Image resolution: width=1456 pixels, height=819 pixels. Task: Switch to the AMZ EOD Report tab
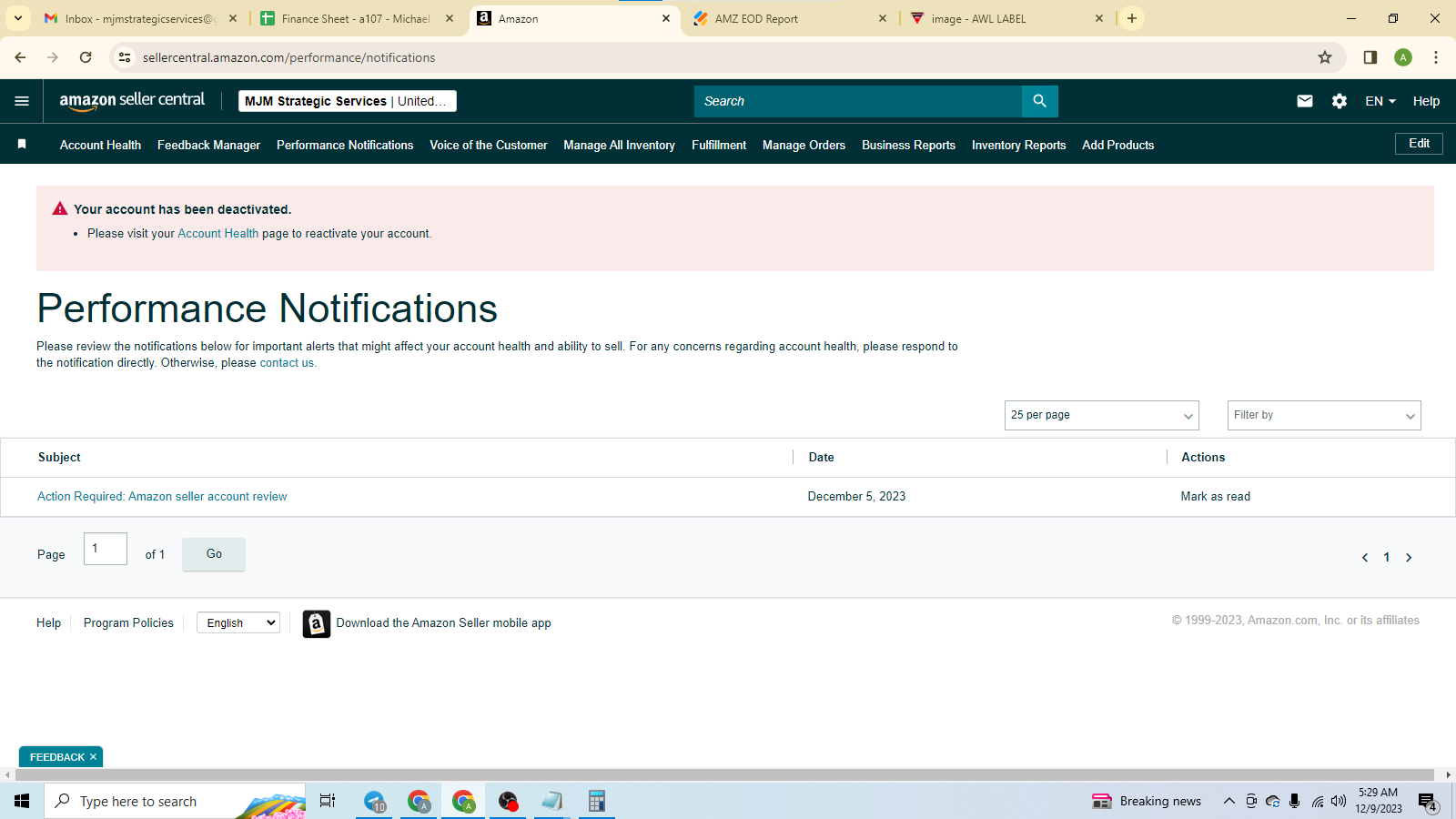pos(790,18)
